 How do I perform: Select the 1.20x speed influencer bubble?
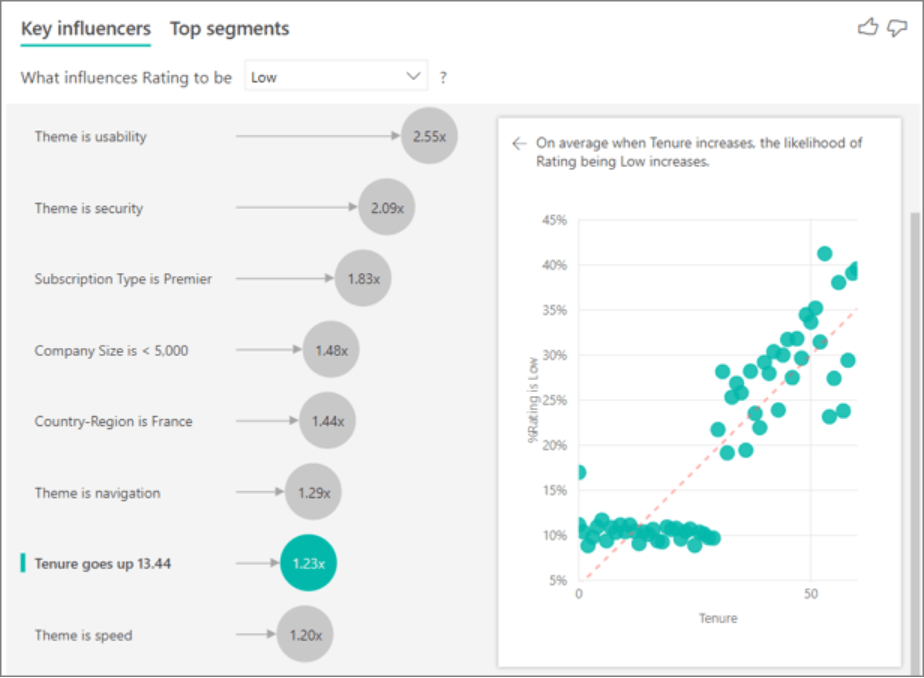[305, 634]
